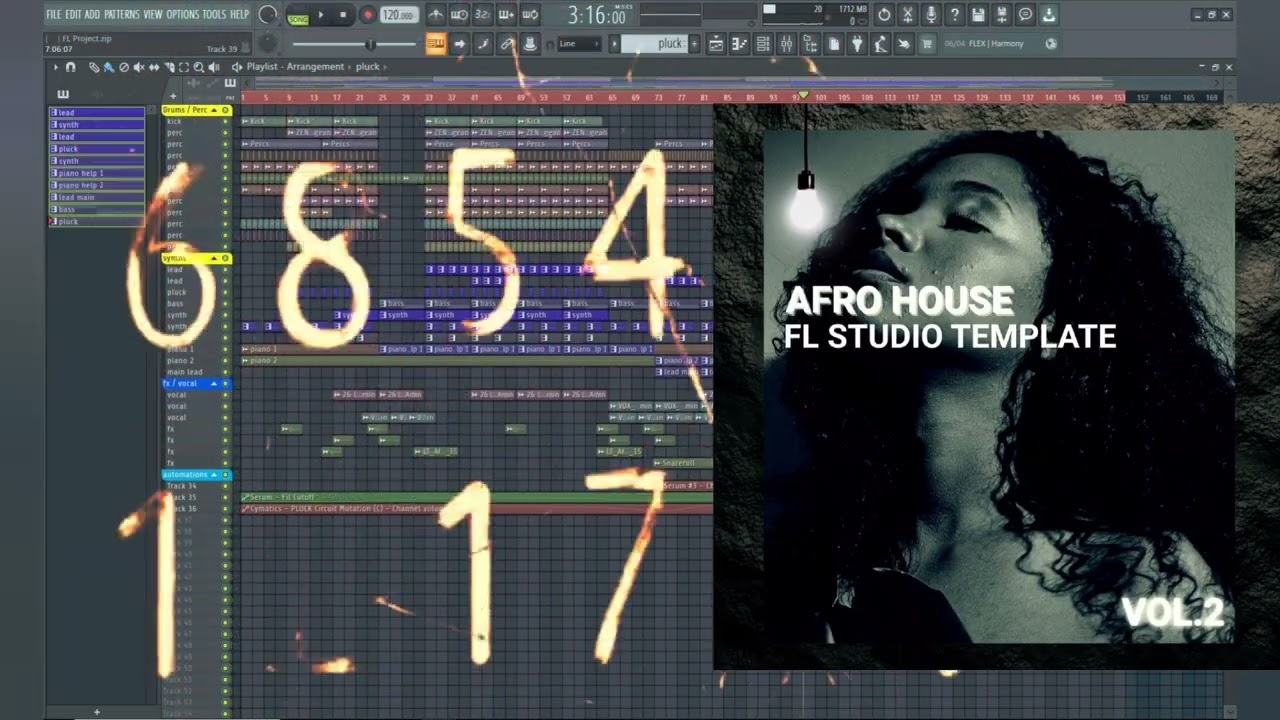Open the ADD menu

tap(92, 14)
